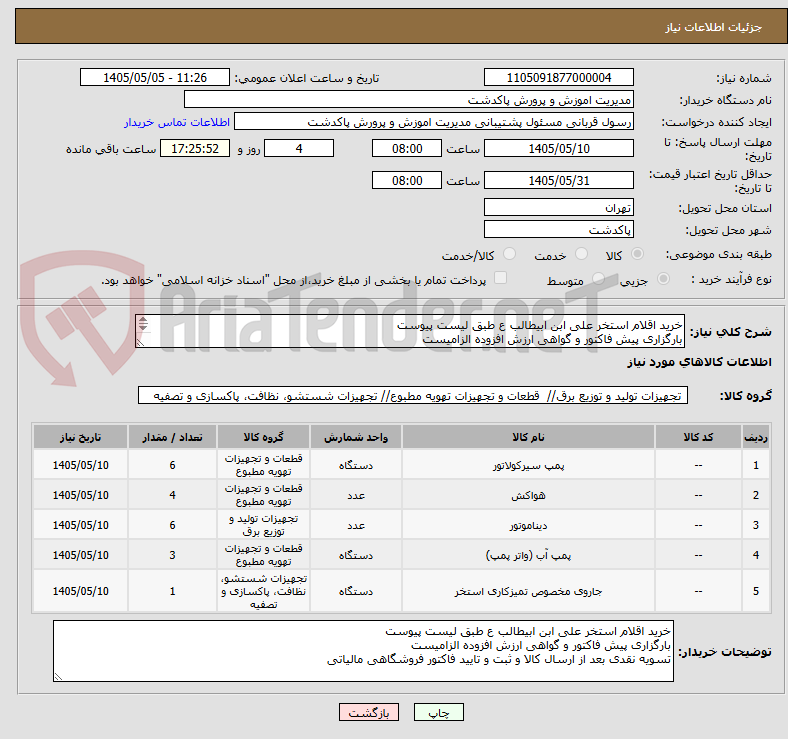Select the متوسط purchase type radio

[598, 279]
